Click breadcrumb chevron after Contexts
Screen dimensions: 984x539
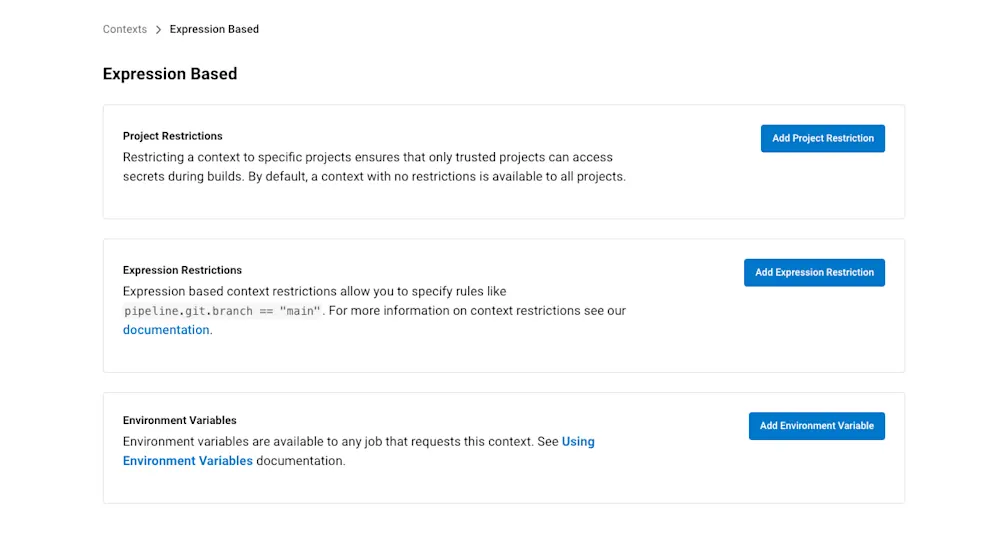tap(158, 29)
